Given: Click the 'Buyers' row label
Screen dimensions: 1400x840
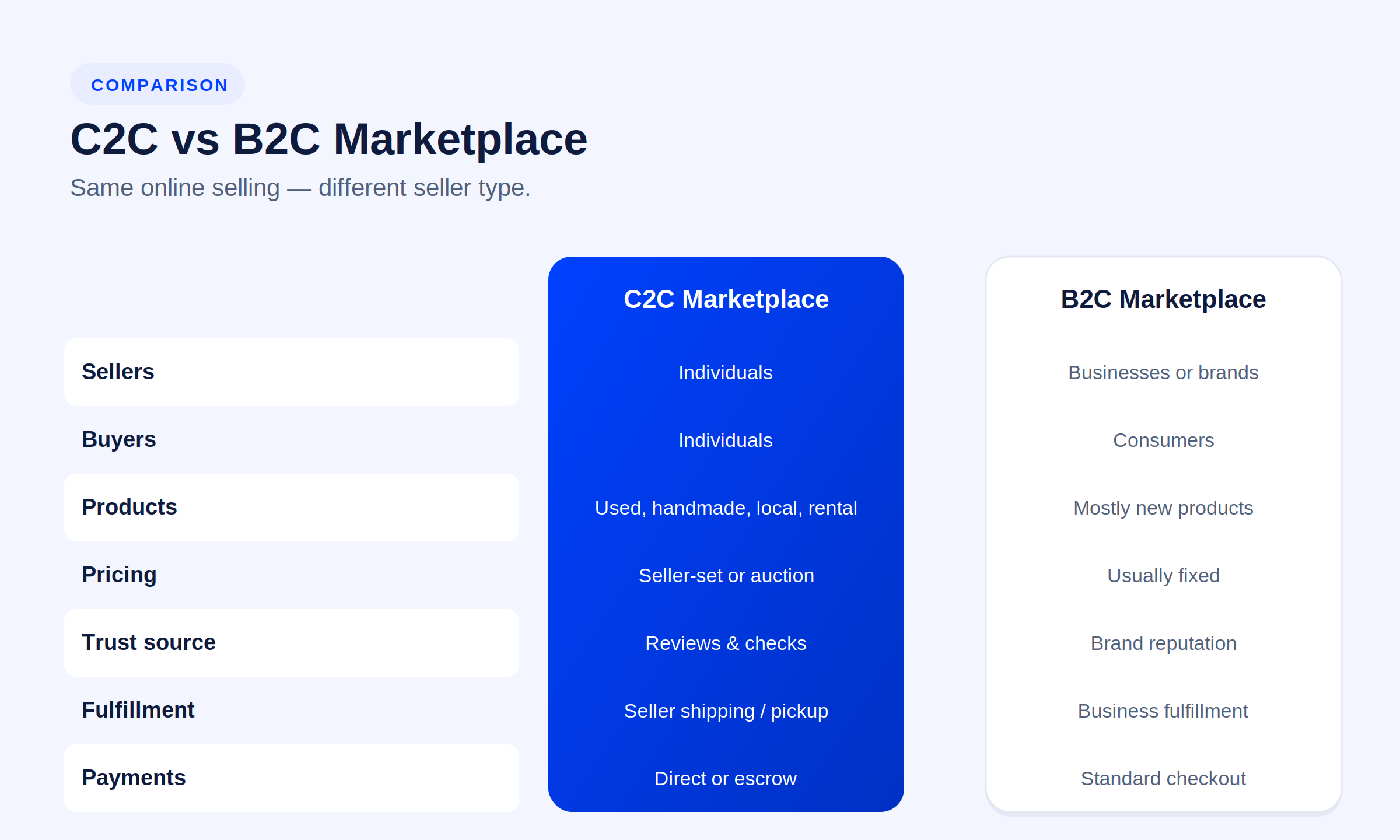Looking at the screenshot, I should pos(119,440).
